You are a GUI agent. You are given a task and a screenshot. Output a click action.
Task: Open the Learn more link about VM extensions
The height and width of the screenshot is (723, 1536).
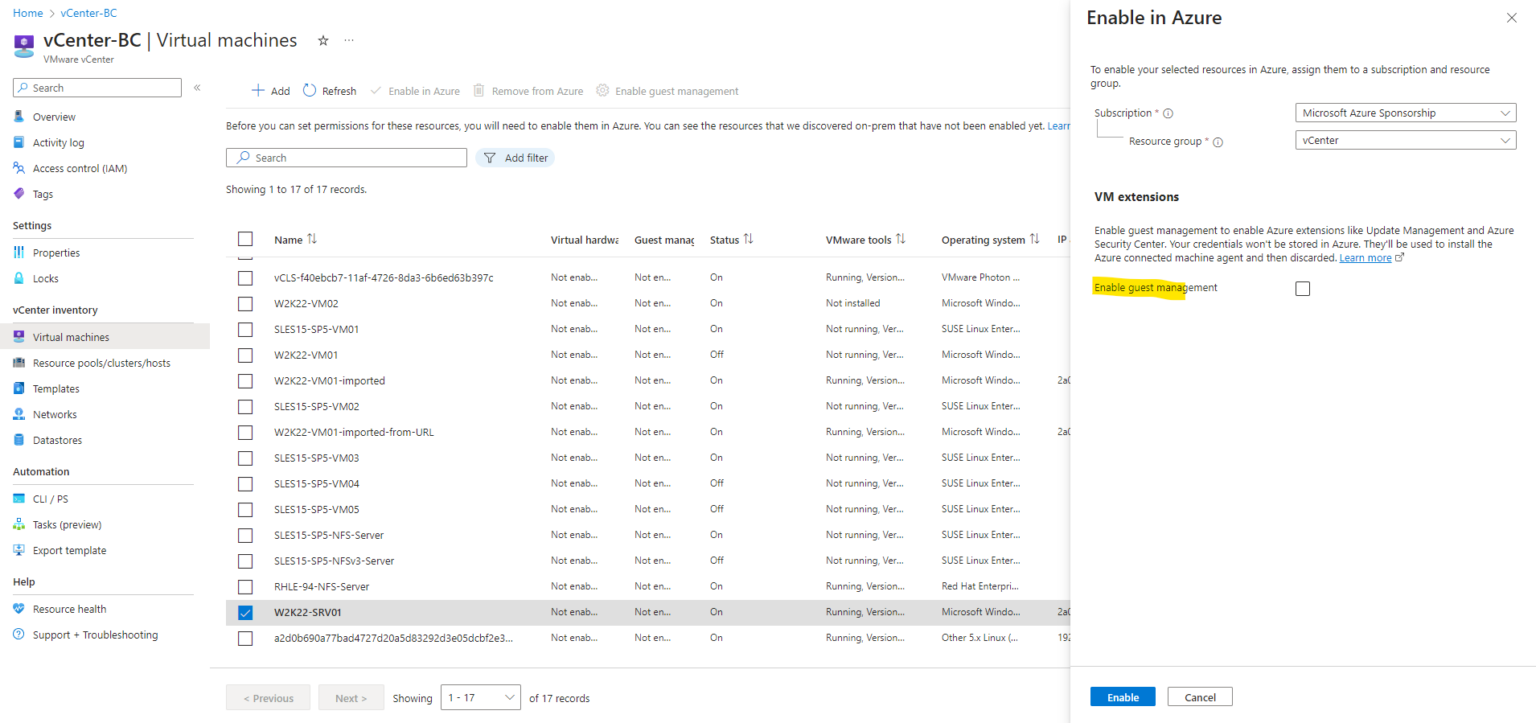click(1366, 257)
